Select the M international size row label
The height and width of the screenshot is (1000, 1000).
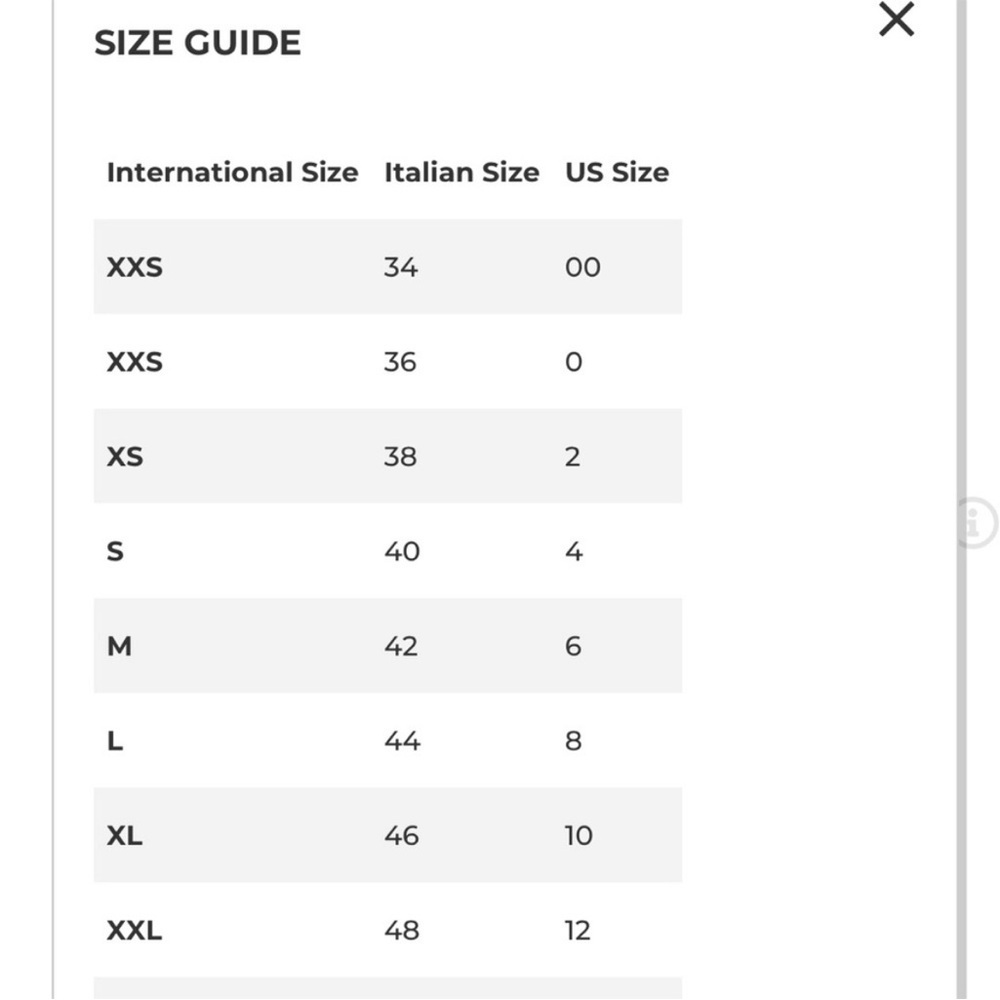click(119, 647)
